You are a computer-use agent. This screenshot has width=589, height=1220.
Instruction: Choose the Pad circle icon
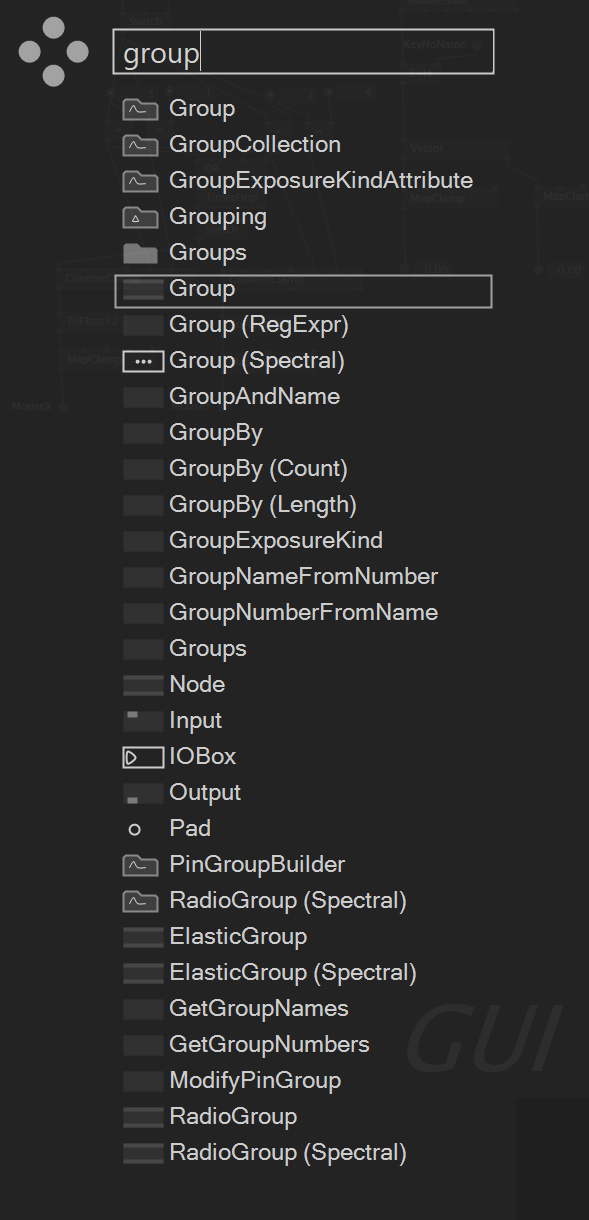click(x=135, y=830)
